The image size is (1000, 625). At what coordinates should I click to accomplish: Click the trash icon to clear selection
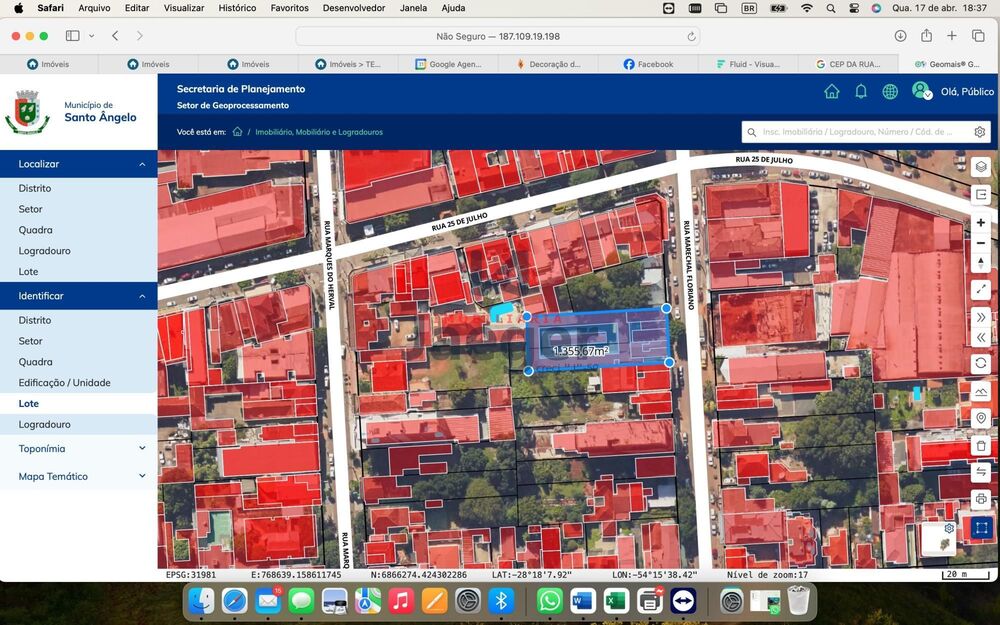point(981,446)
